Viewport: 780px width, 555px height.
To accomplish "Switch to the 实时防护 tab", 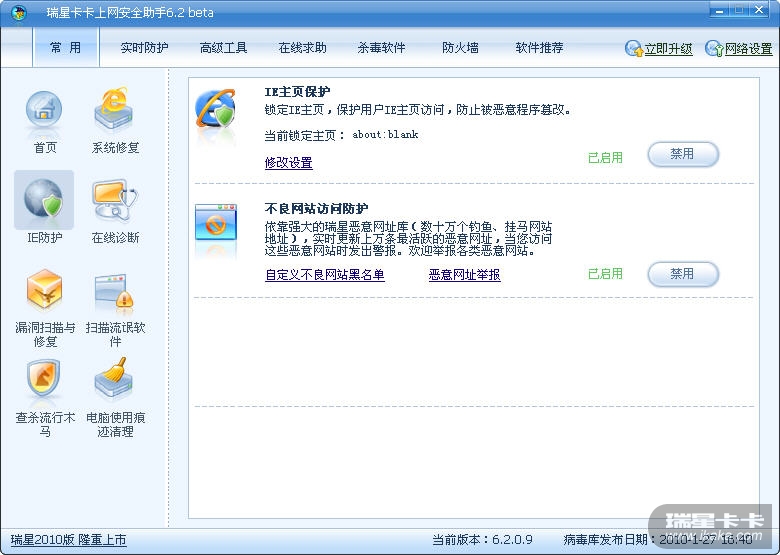I will pyautogui.click(x=144, y=48).
